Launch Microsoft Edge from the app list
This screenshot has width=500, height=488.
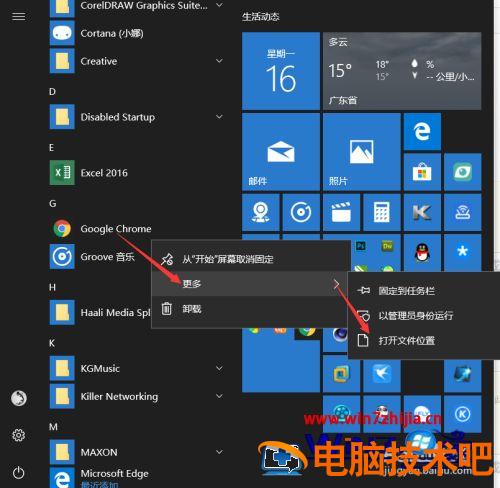(x=137, y=477)
